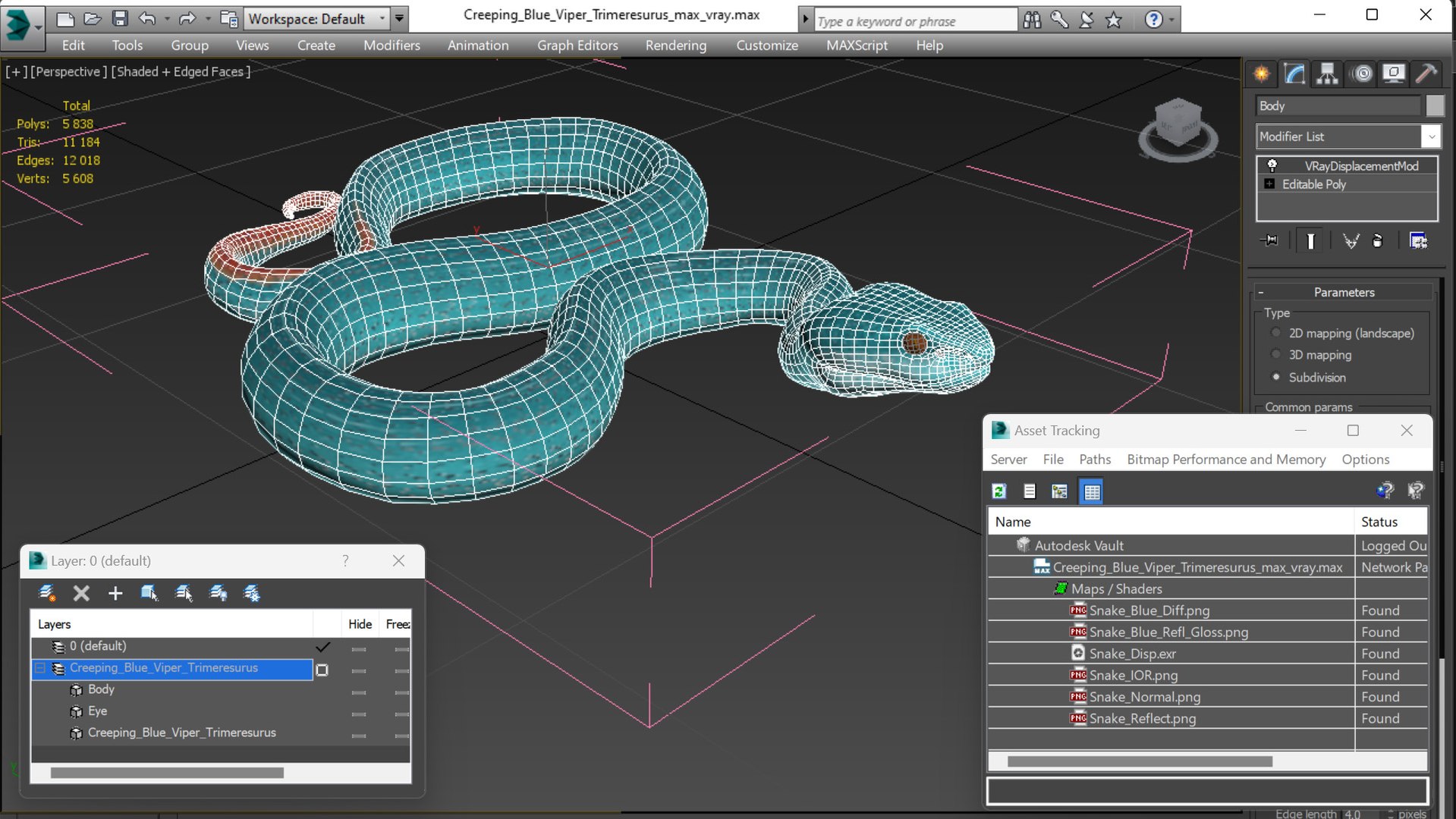Open the Rendering menu
Screen dimensions: 1456x819
pos(675,45)
